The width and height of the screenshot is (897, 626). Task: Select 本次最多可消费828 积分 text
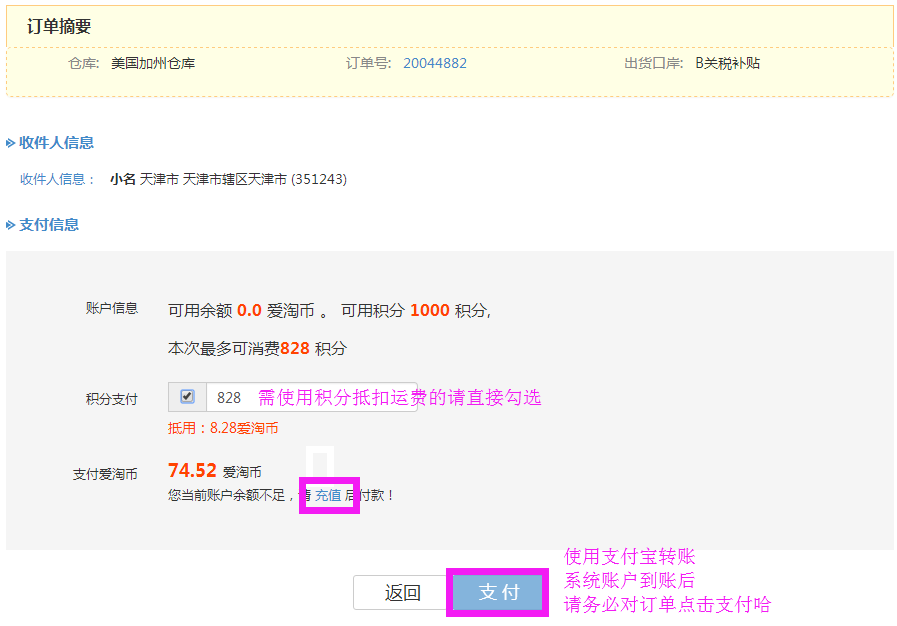pos(257,348)
